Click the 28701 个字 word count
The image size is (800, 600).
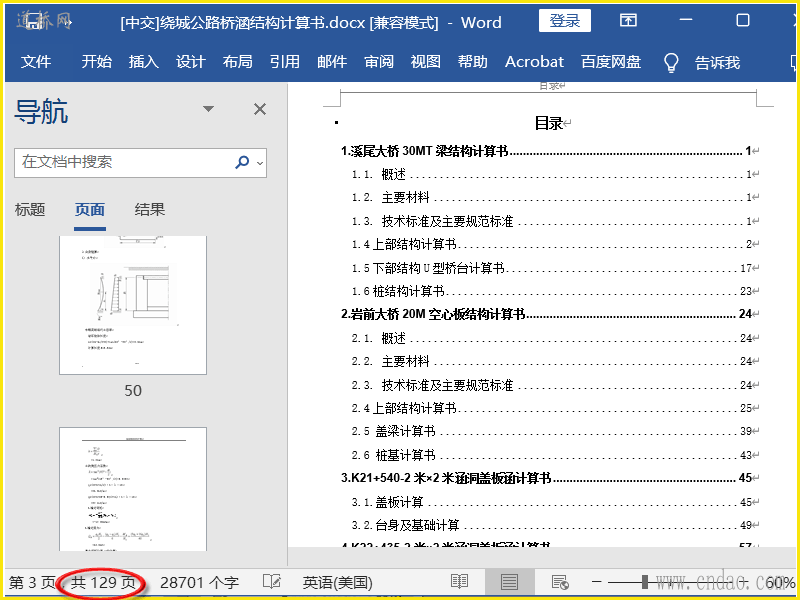tap(199, 582)
